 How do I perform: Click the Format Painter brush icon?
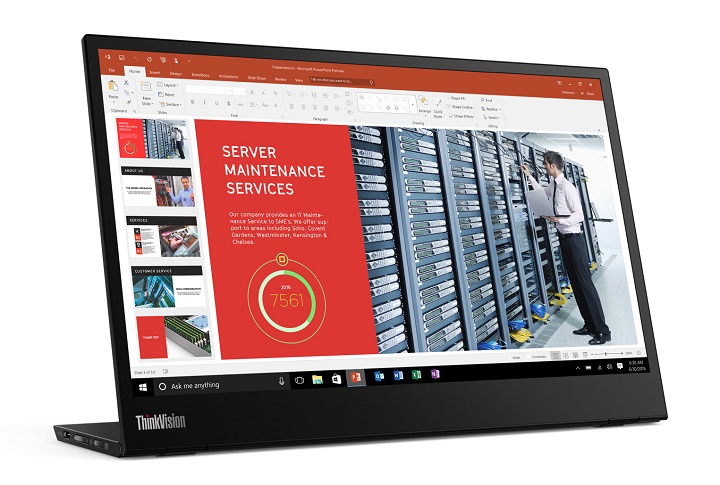[129, 102]
